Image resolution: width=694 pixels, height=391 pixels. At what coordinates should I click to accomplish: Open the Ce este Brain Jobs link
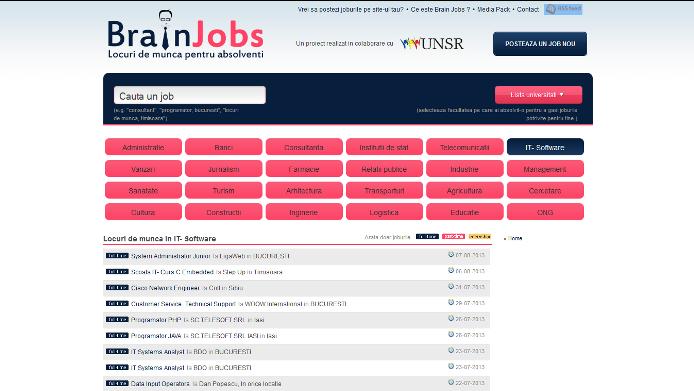click(x=440, y=9)
